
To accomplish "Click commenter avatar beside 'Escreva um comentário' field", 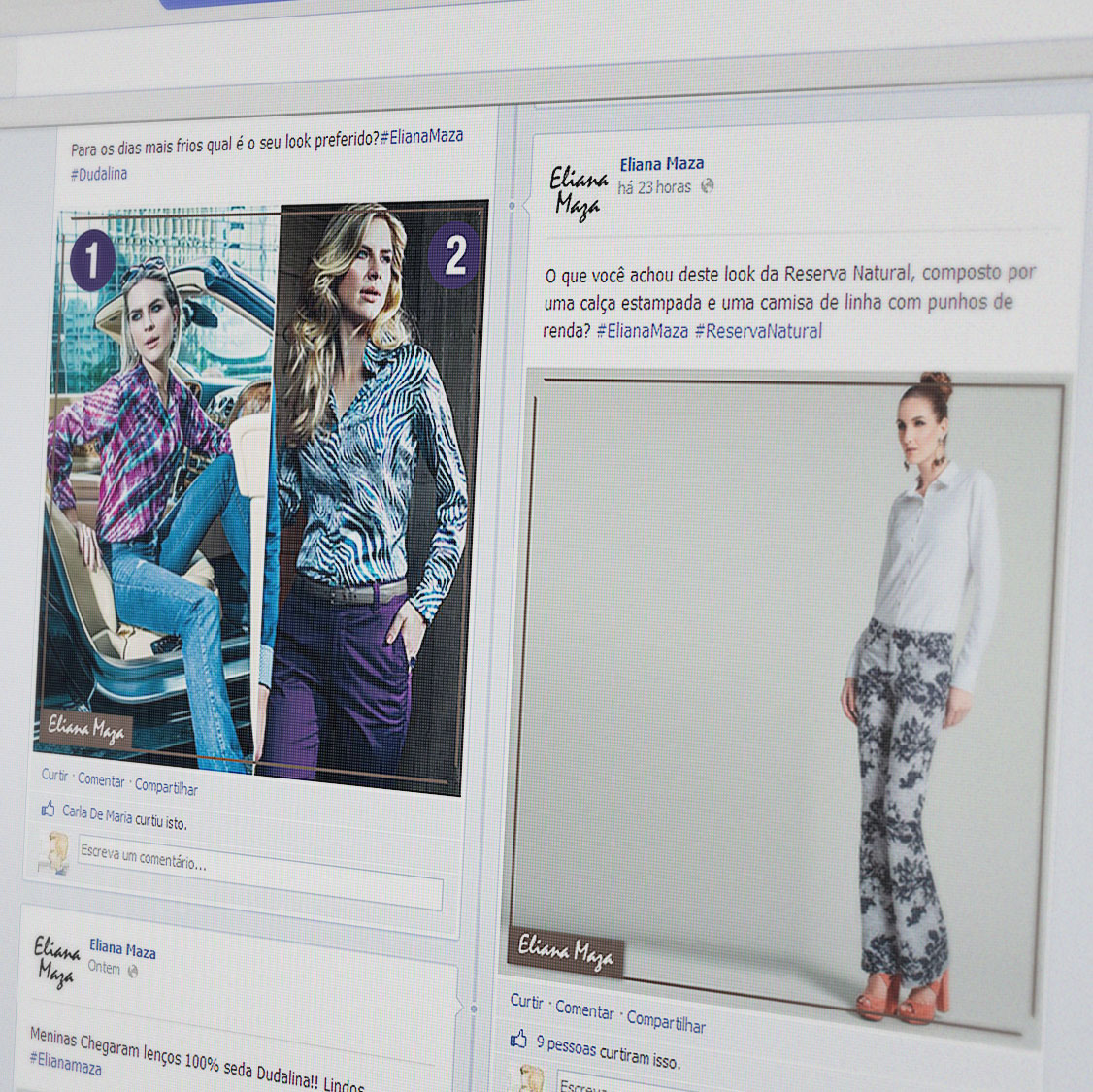I will 54,850.
